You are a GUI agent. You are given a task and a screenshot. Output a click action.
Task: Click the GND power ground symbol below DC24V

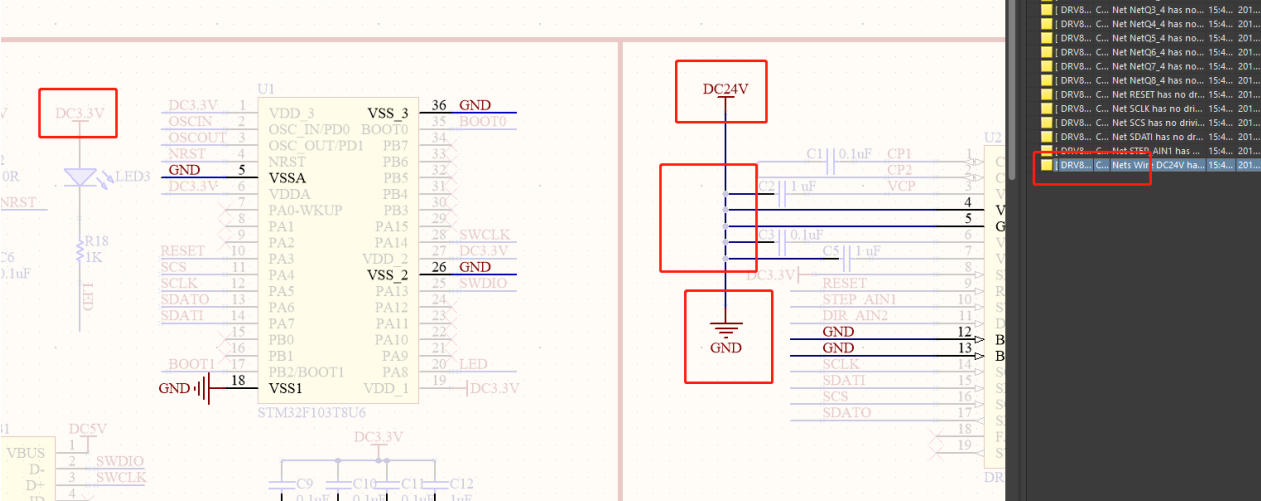coord(726,338)
